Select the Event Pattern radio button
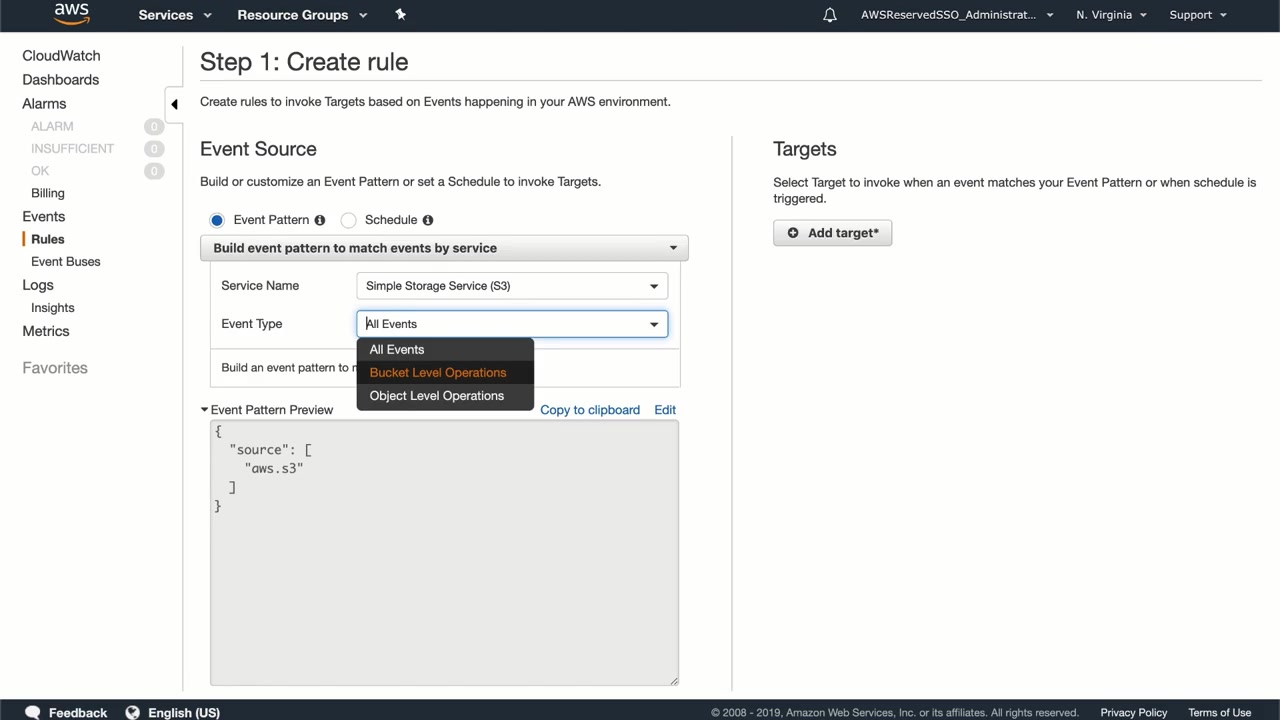 (x=217, y=220)
